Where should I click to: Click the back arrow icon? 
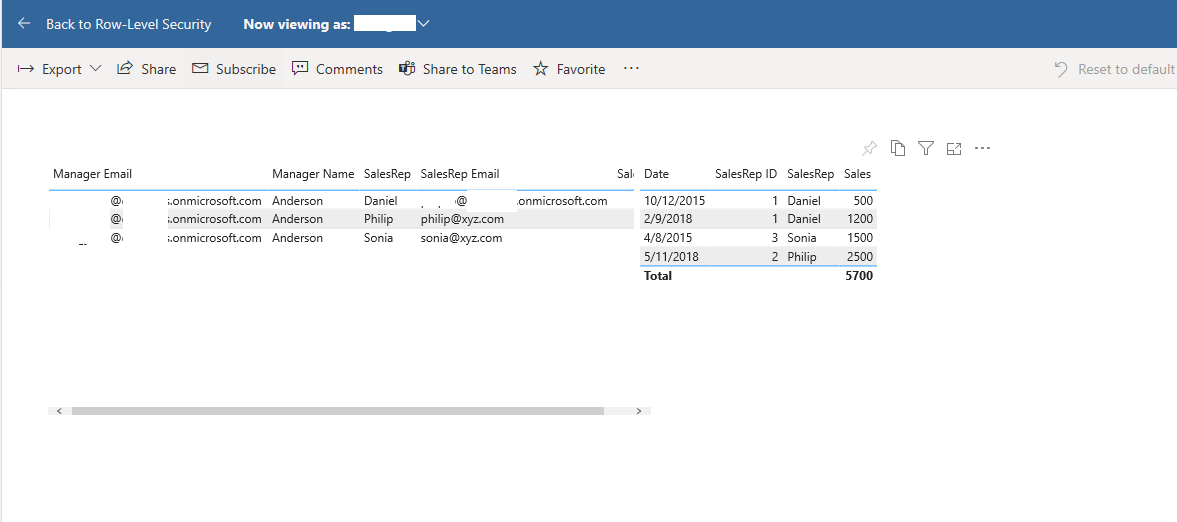point(24,24)
